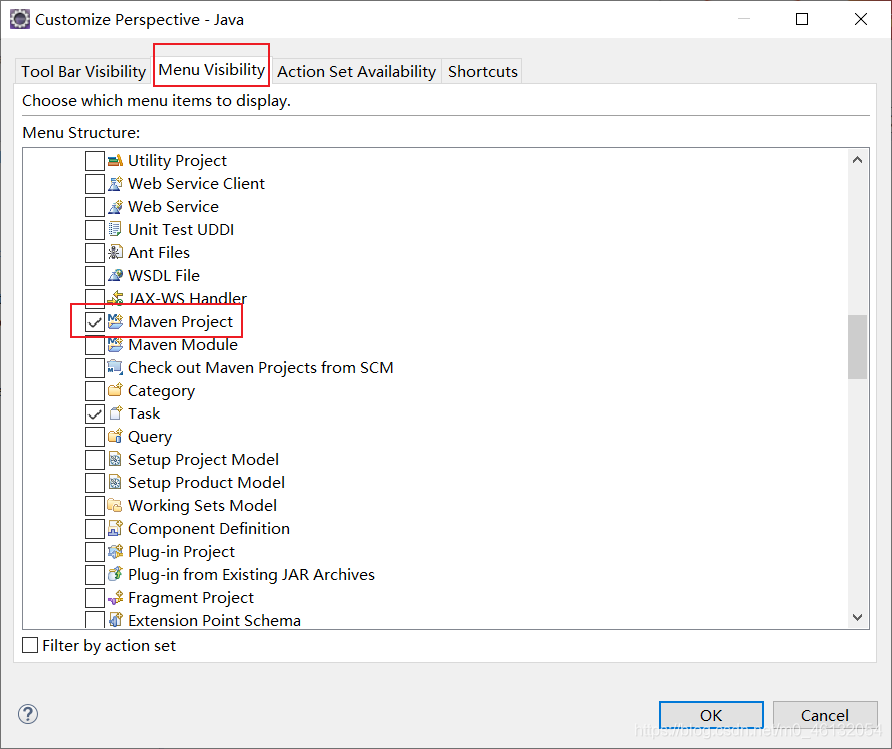Click the Working Sets Model icon
This screenshot has width=892, height=749.
(x=115, y=506)
